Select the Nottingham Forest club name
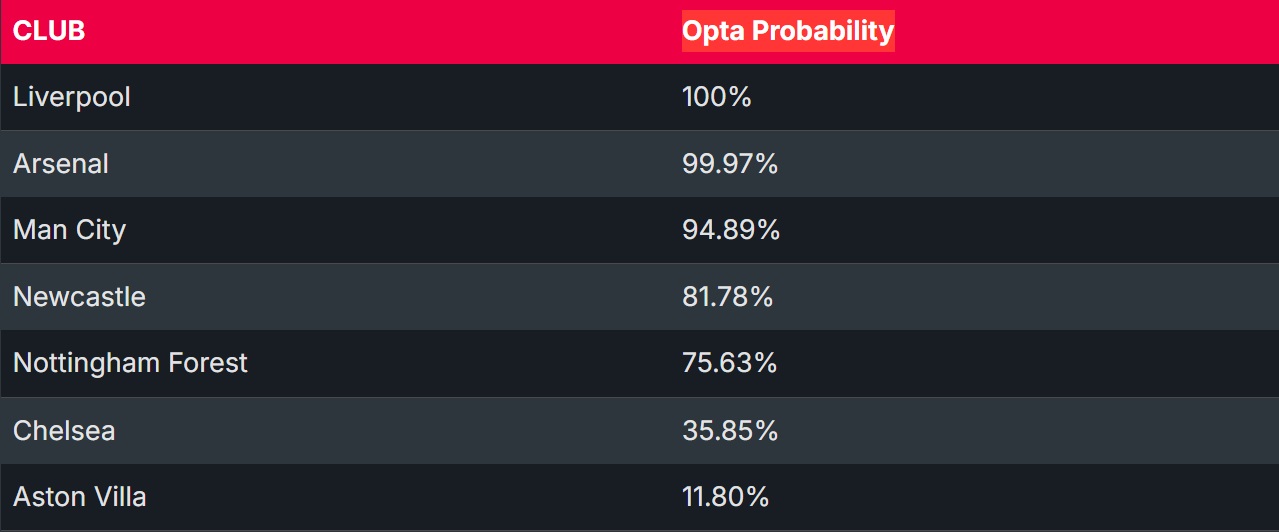 point(130,363)
